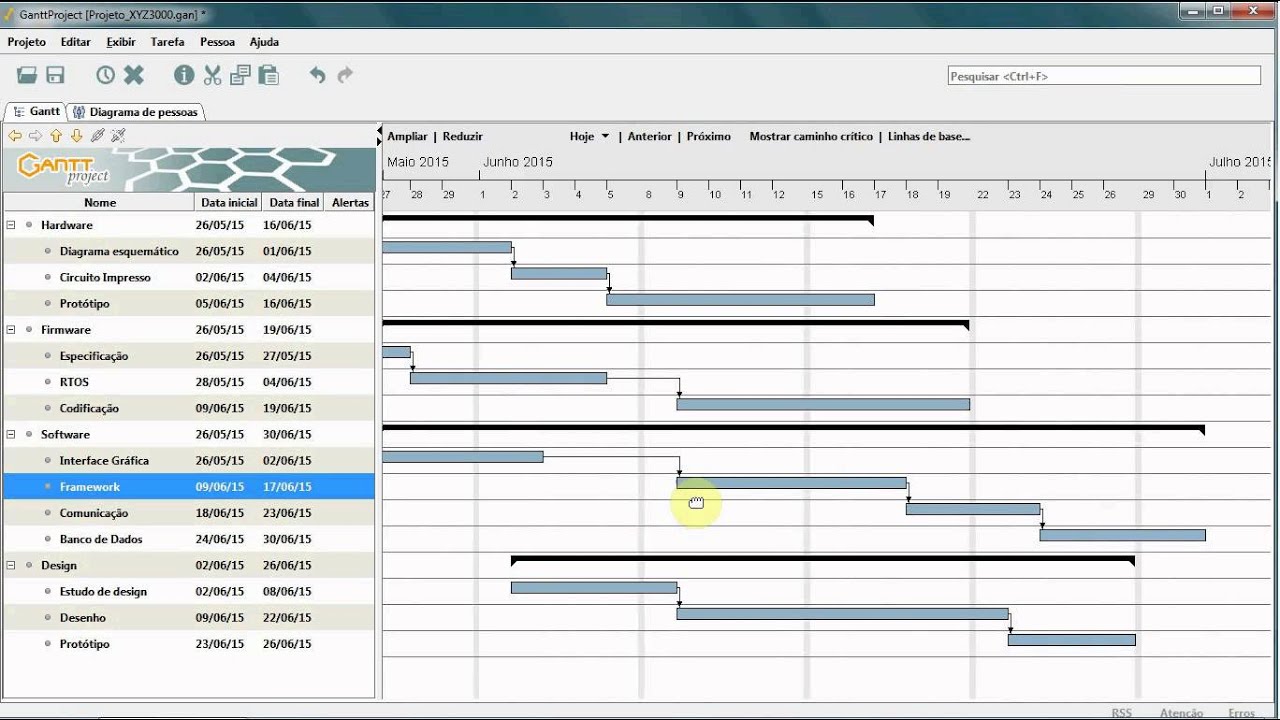The width and height of the screenshot is (1280, 720).
Task: Click the Paste clipboard icon
Action: click(268, 75)
